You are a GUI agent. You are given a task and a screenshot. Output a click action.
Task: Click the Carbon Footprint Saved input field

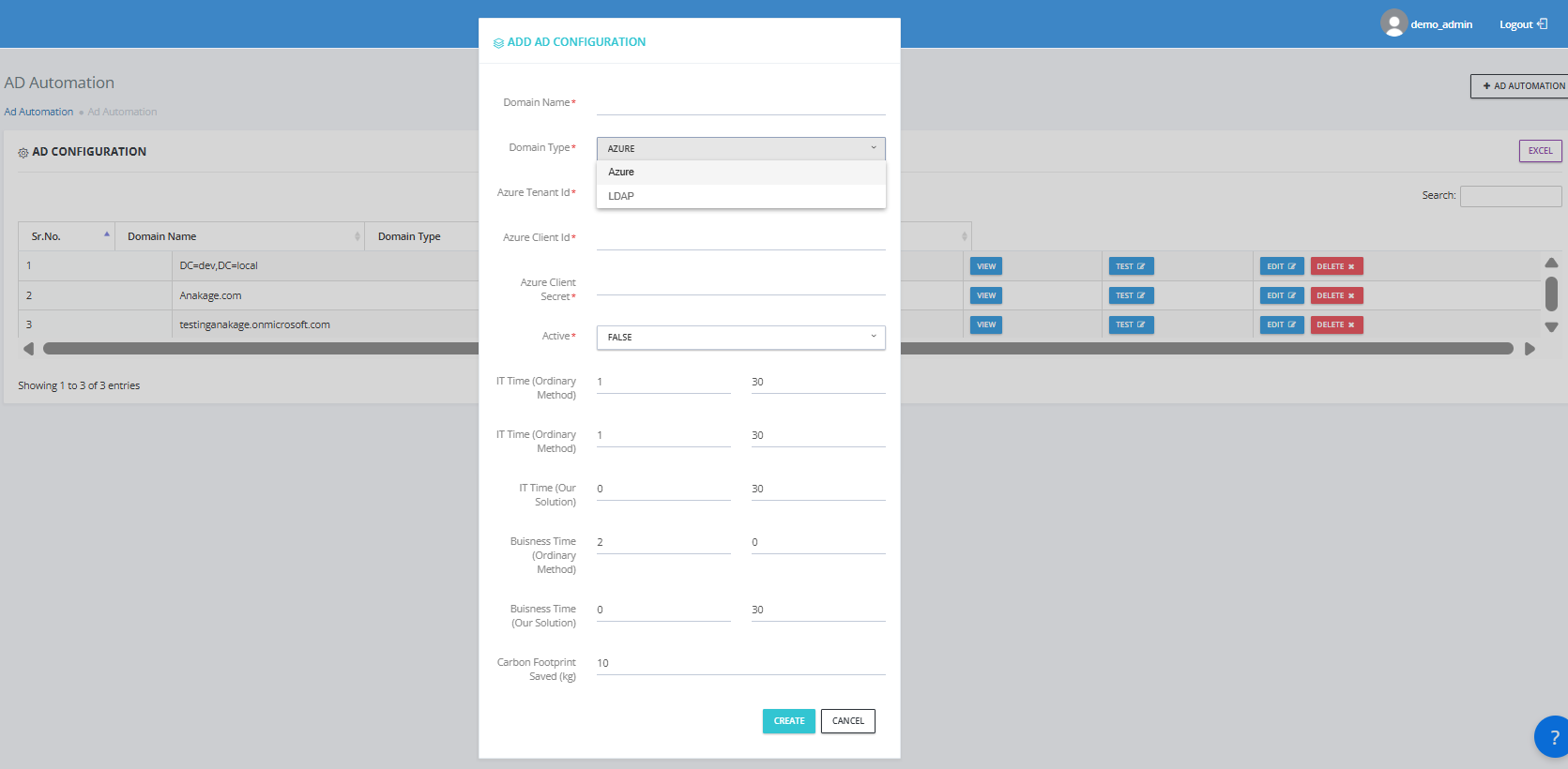tap(740, 663)
